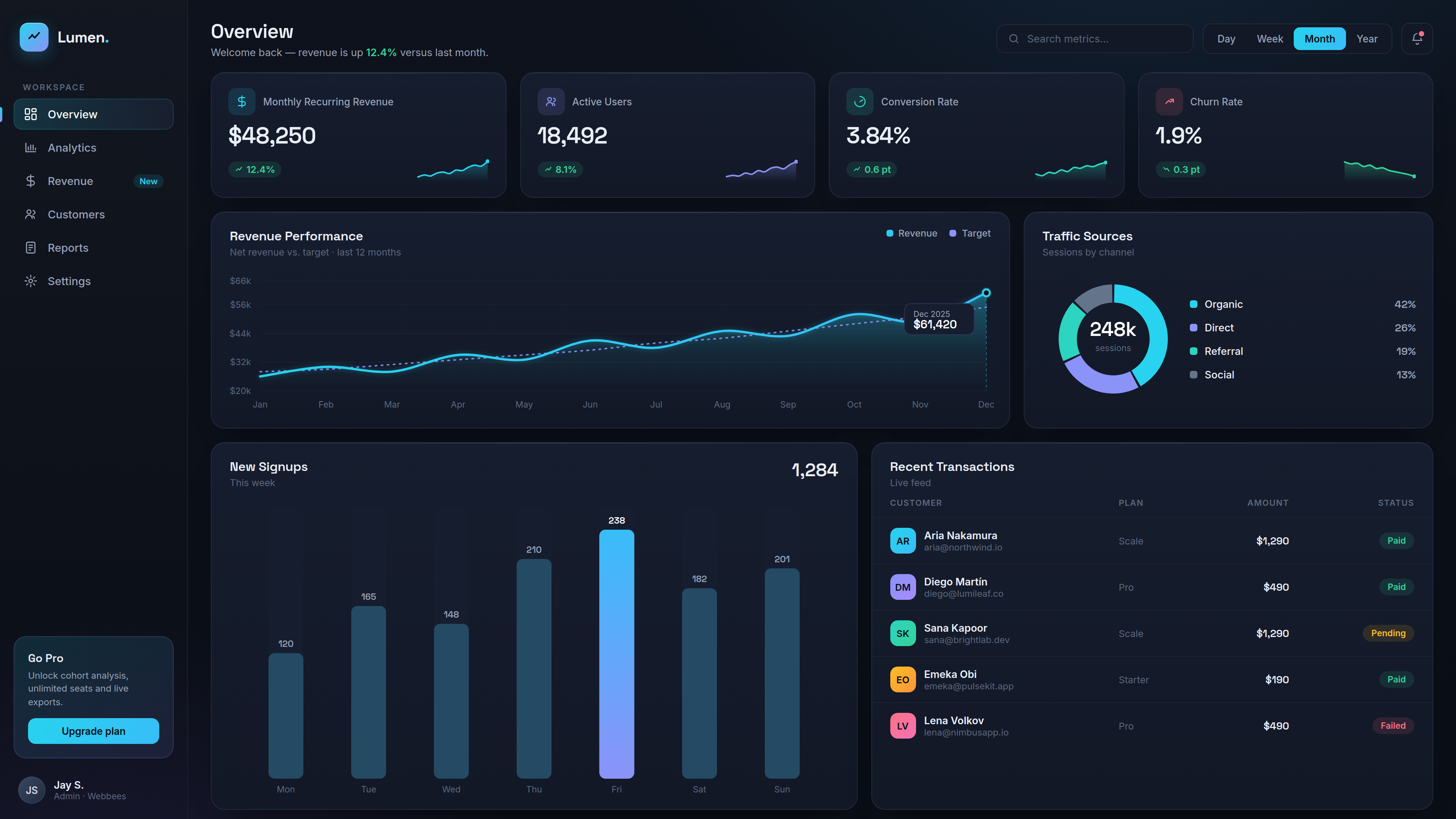Click the Settings gear icon
Screen dimensions: 1456x819
coord(30,281)
